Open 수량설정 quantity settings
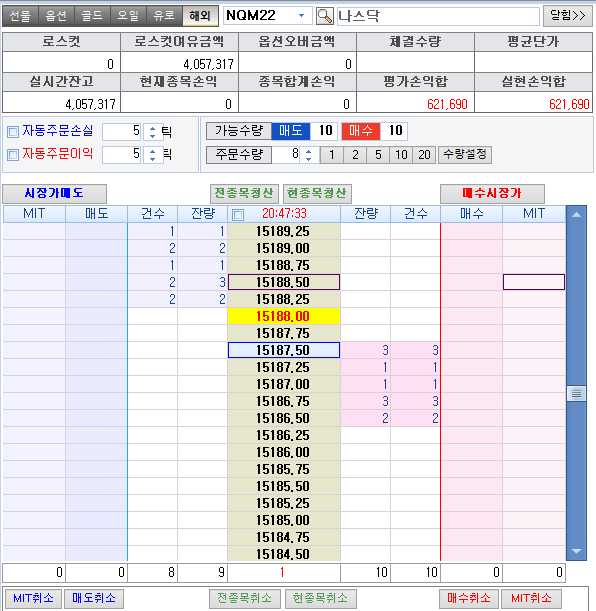 (465, 155)
